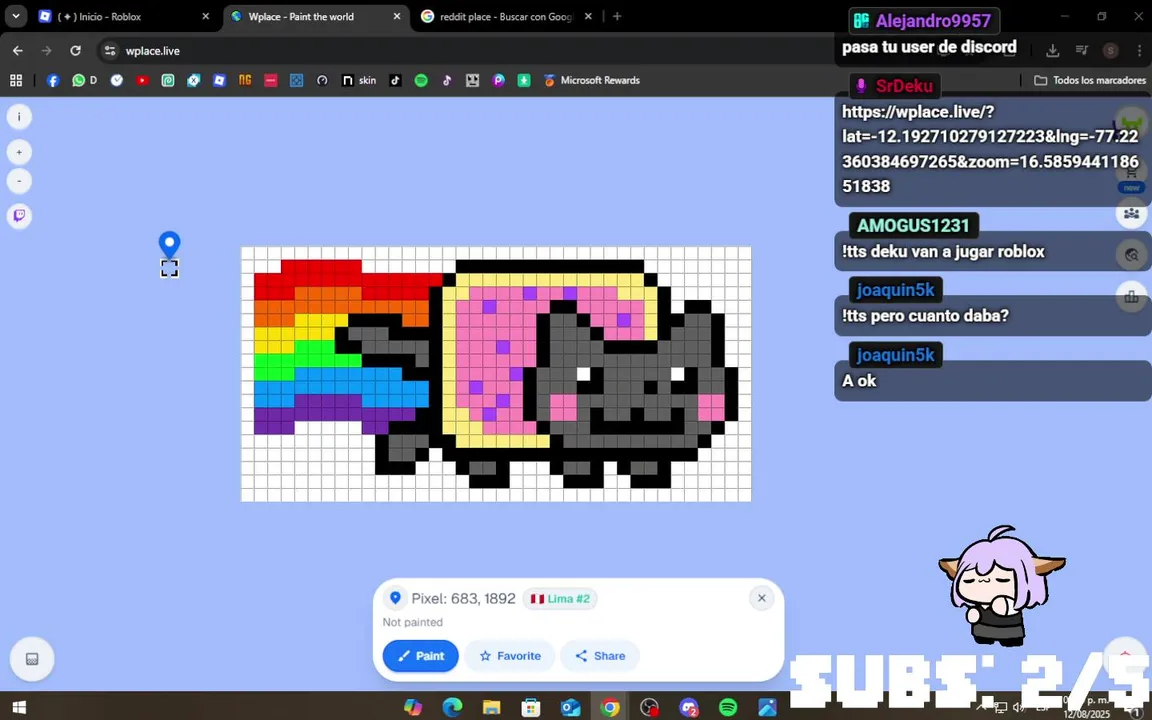Screen dimensions: 1152x720
Task: Open the orange NG bookmark
Action: point(245,80)
